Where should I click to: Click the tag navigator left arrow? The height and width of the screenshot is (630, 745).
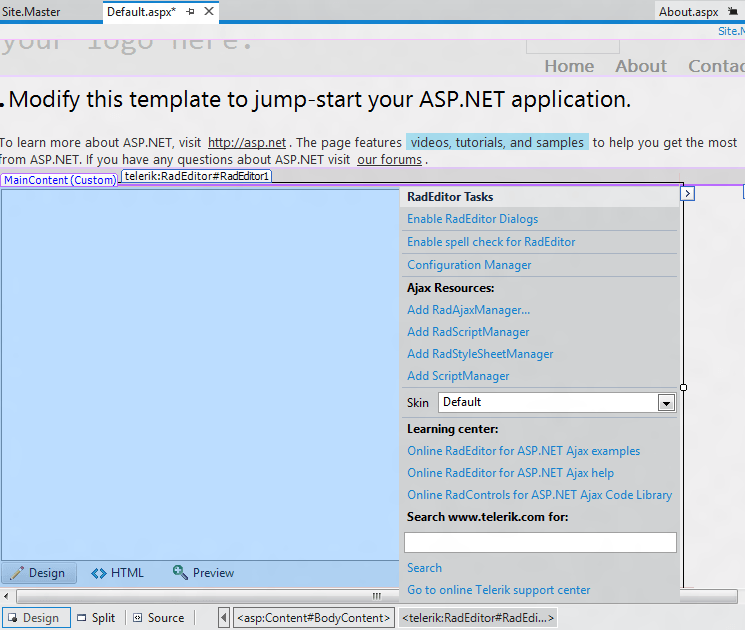pyautogui.click(x=223, y=618)
